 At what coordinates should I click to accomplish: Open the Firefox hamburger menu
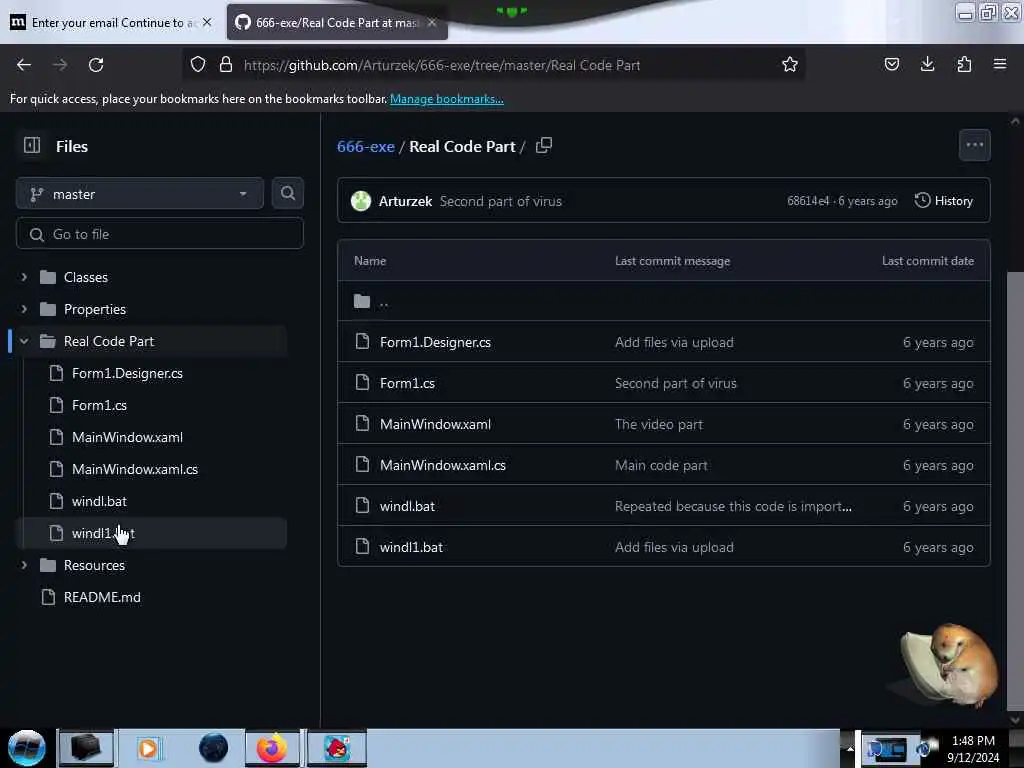1000,65
